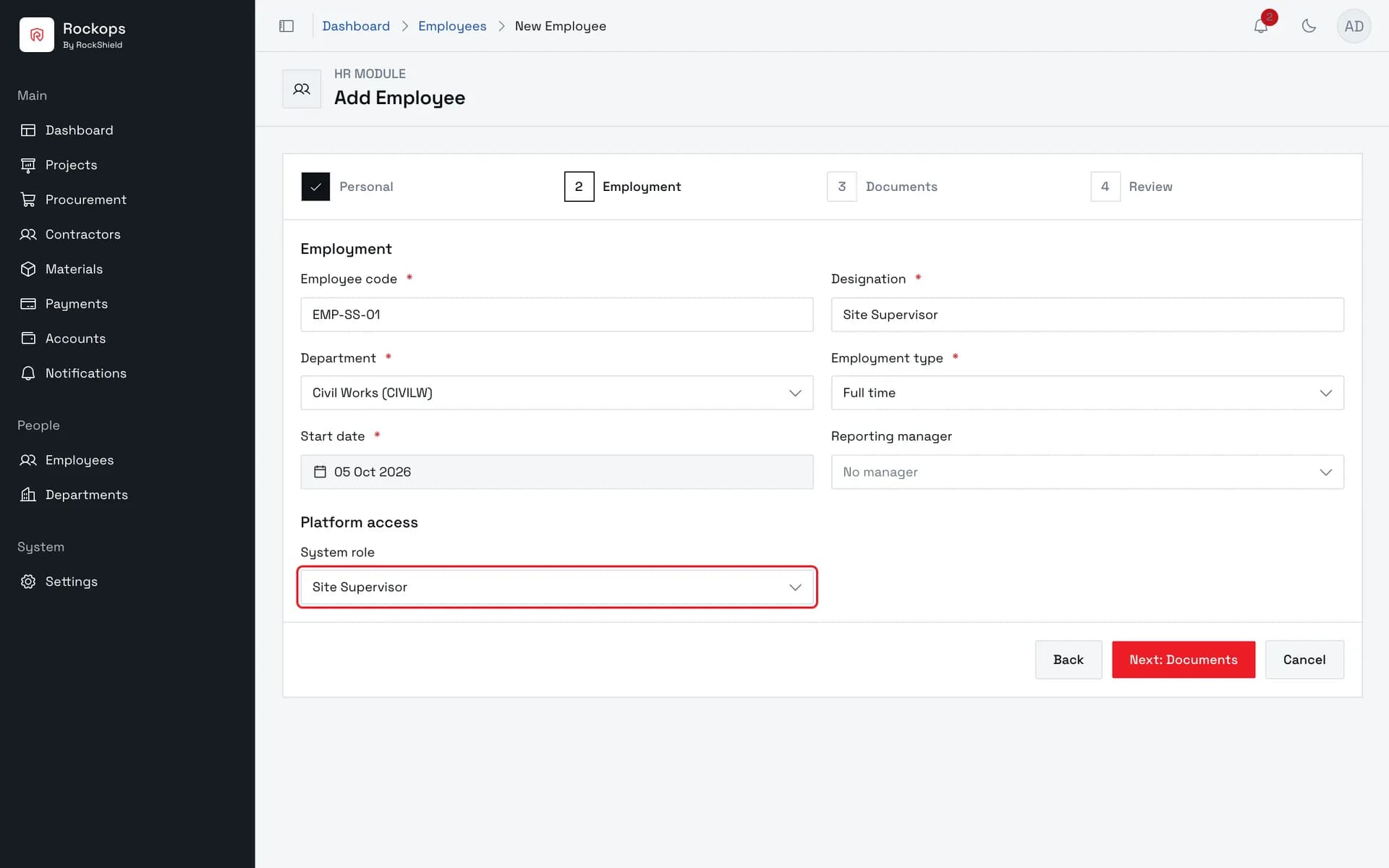Toggle the sidebar collapse icon
Screen dimensions: 1389x868
[x=286, y=26]
